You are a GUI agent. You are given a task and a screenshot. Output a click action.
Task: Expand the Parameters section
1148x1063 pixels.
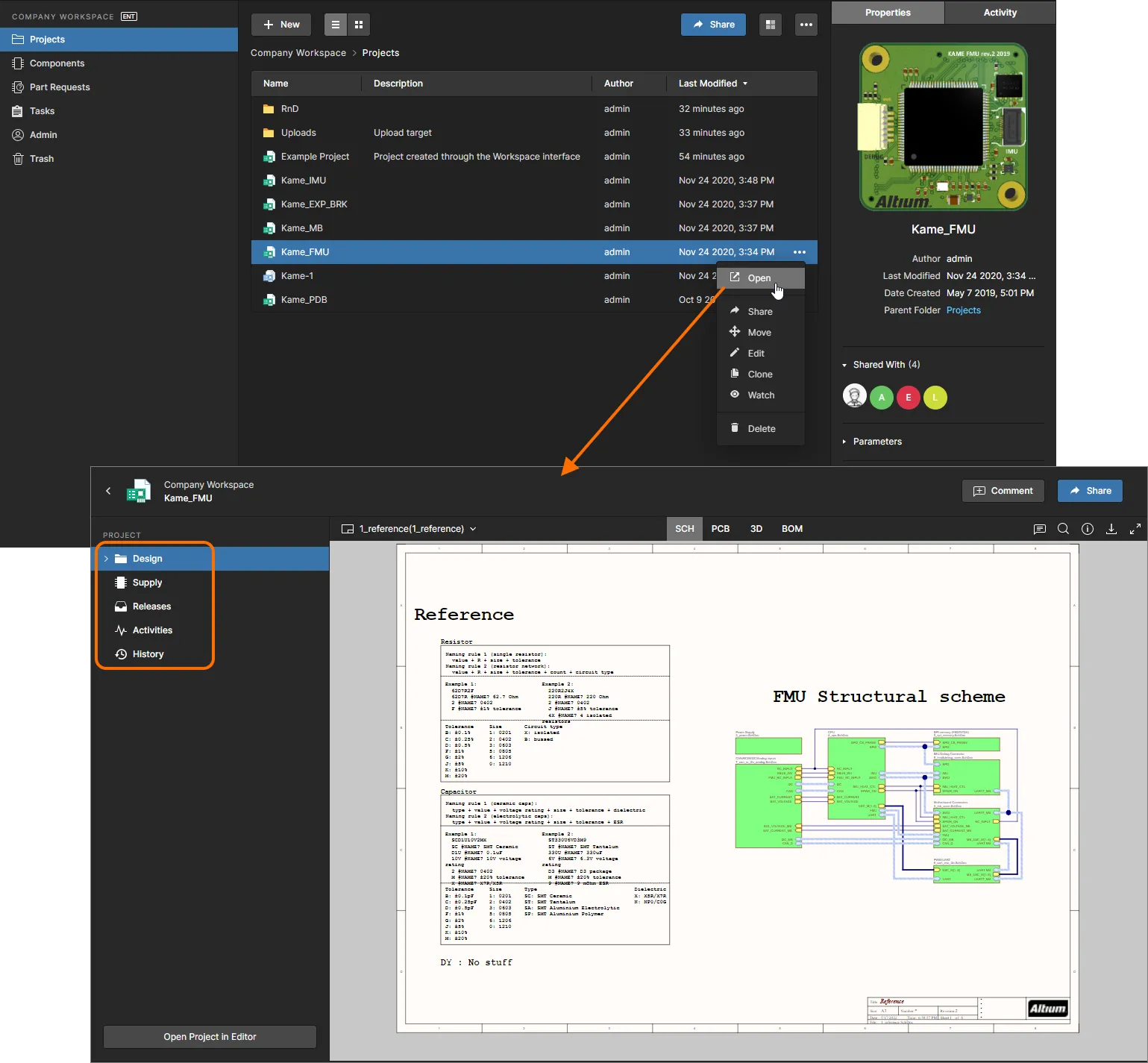[x=844, y=442]
